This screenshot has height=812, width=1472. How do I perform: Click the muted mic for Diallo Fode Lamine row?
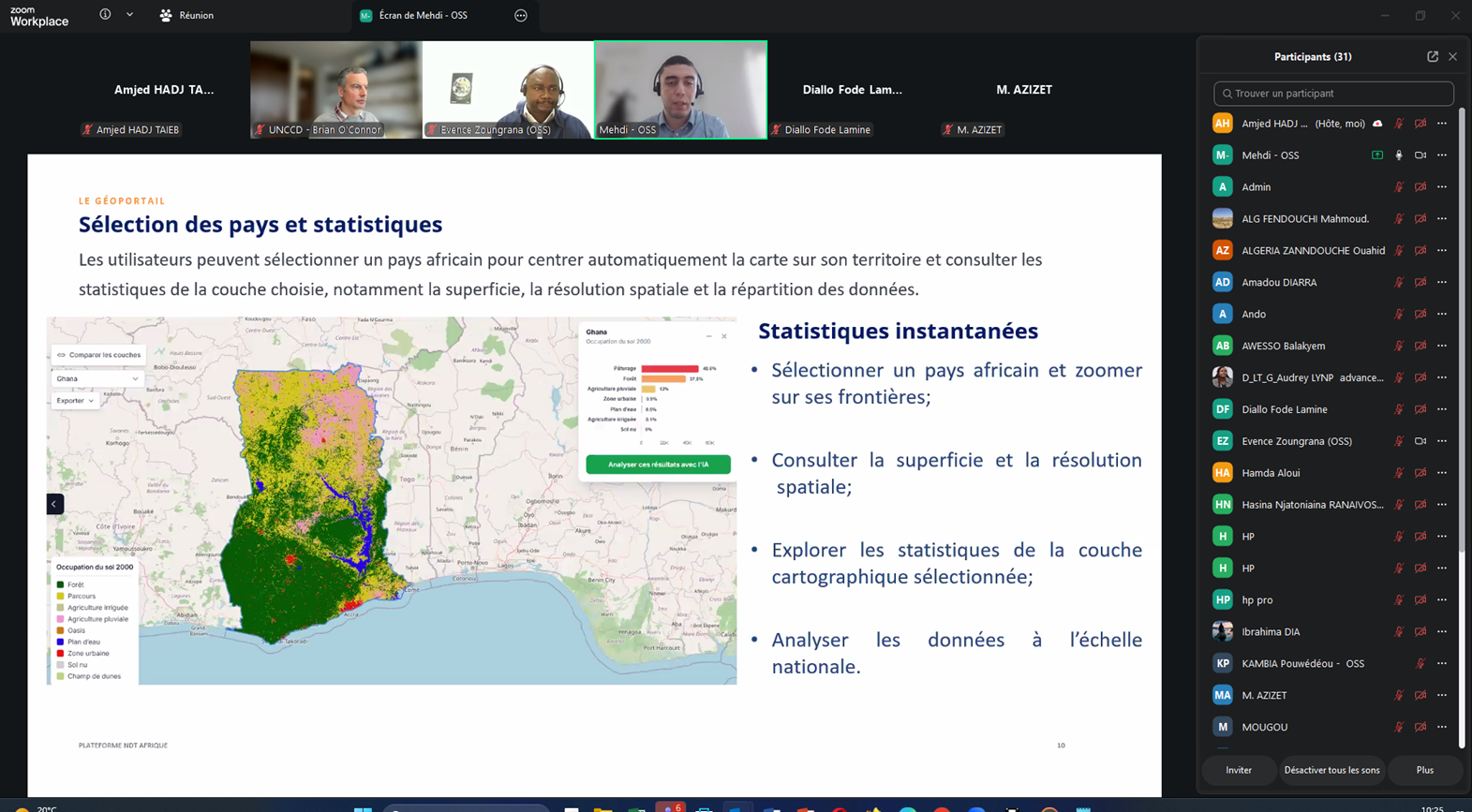coord(1399,409)
